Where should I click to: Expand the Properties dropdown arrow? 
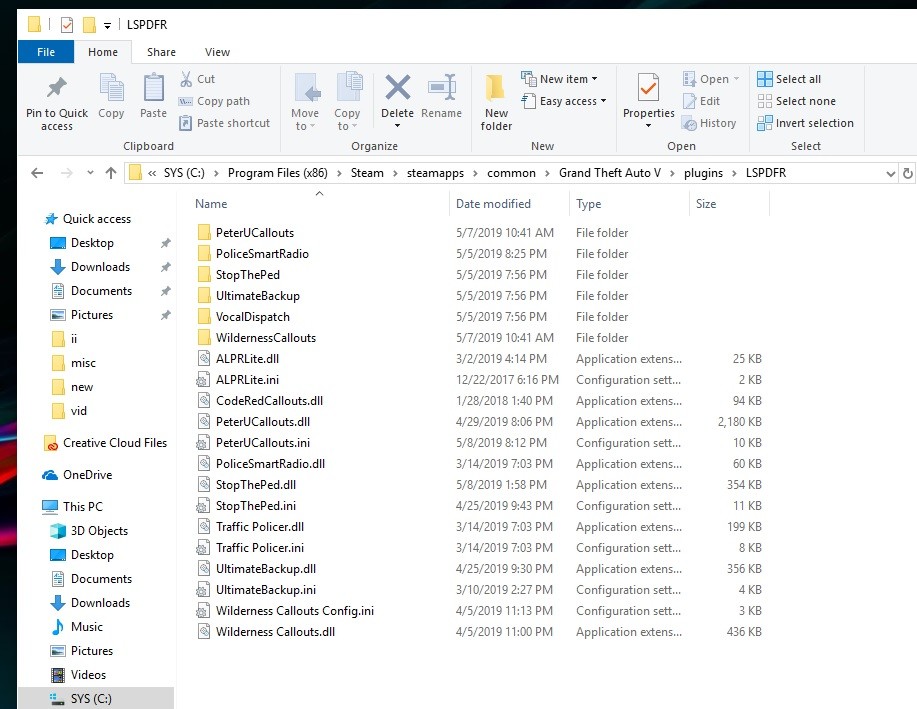pyautogui.click(x=649, y=126)
